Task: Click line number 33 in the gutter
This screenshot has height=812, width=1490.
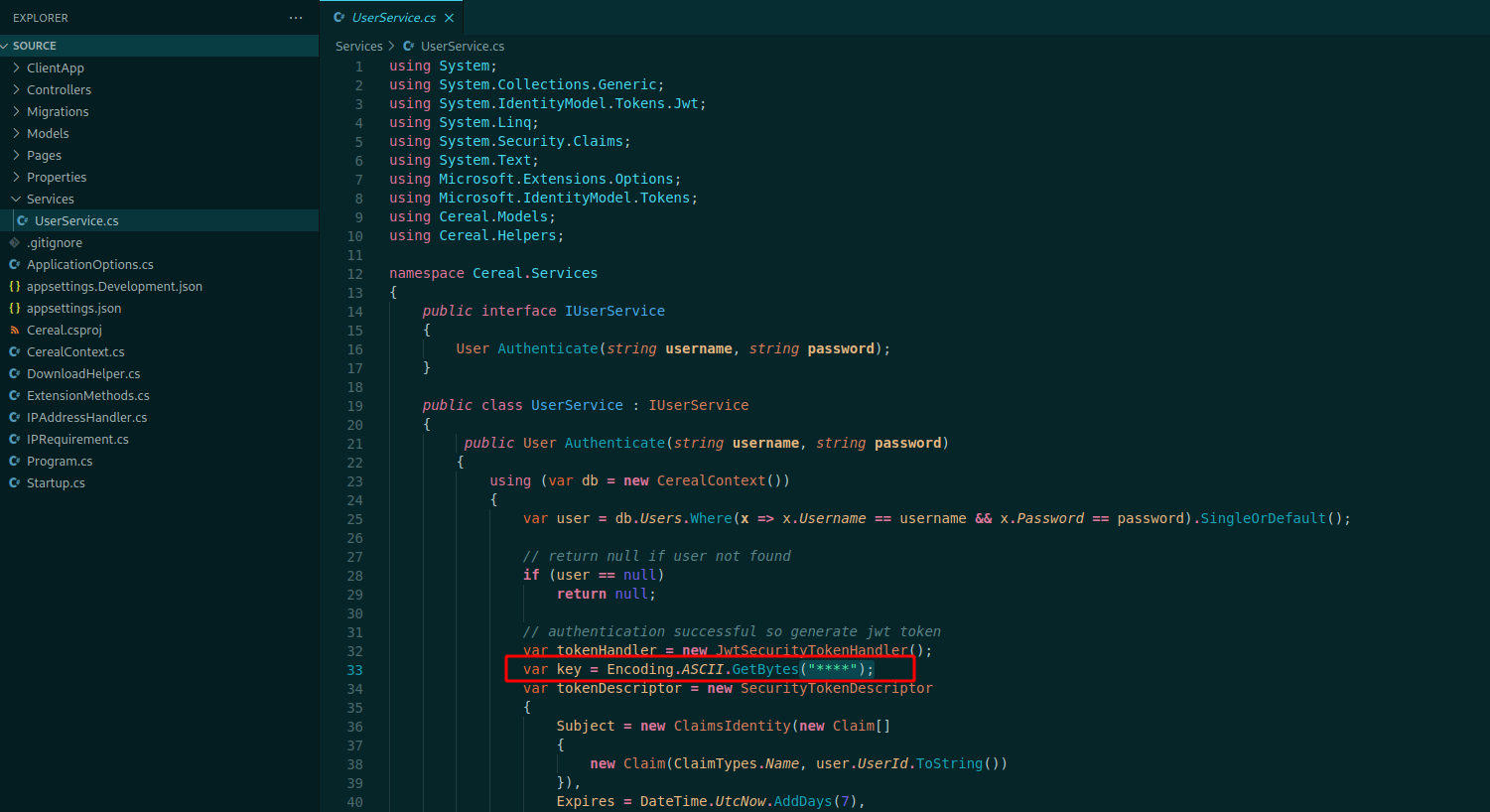Action: pos(354,669)
